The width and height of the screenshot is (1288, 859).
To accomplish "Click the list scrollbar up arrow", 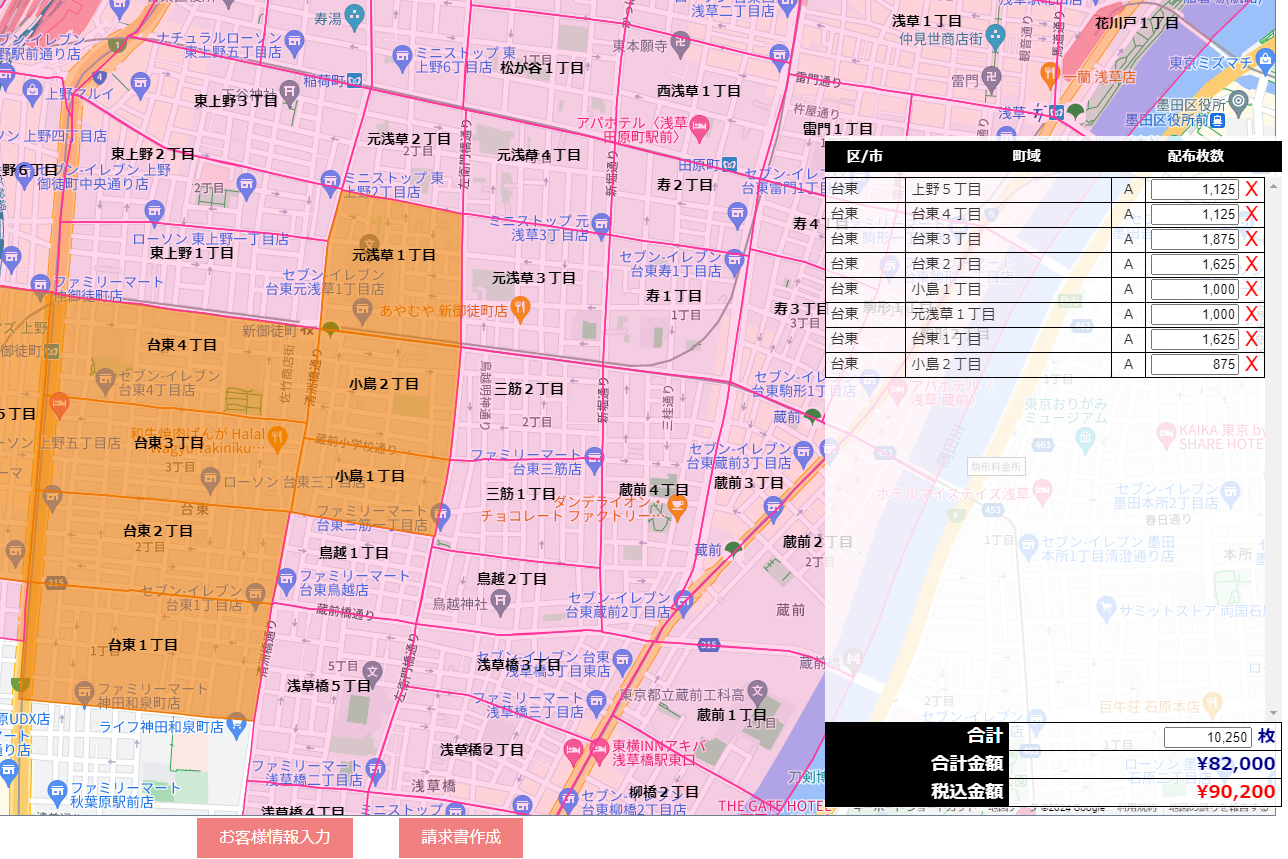I will (1274, 185).
